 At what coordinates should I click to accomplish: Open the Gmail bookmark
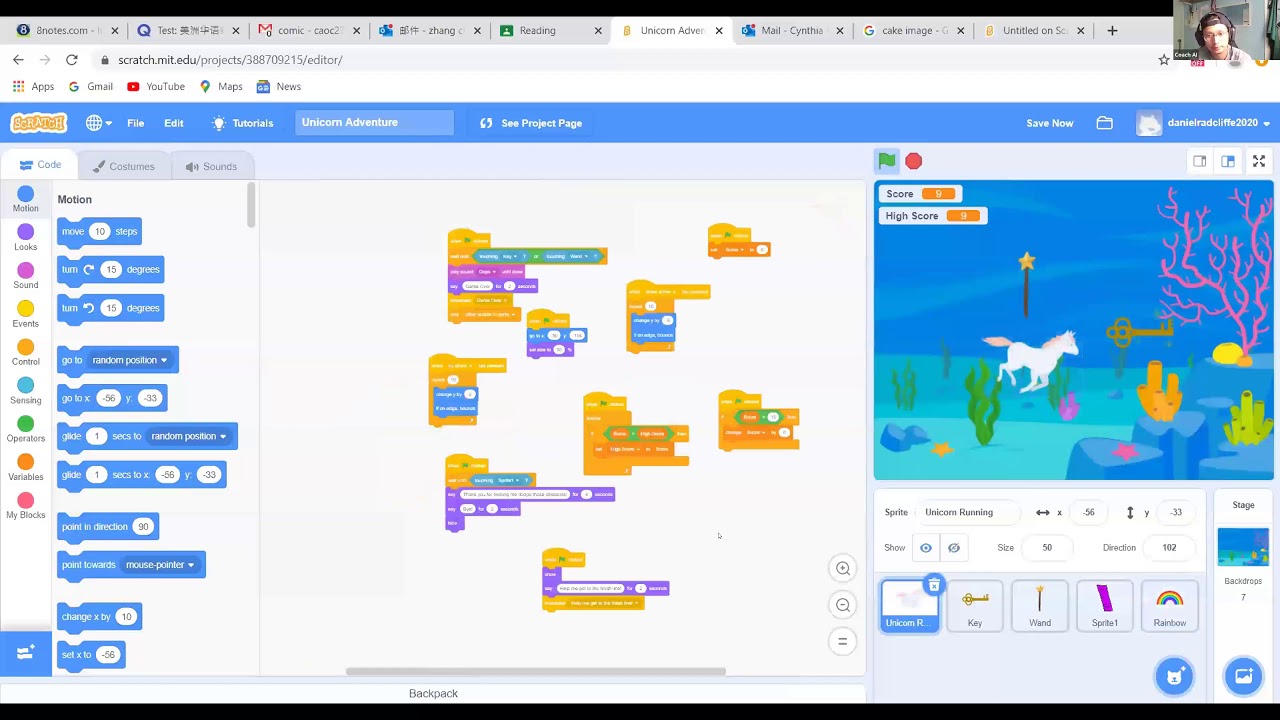[90, 87]
